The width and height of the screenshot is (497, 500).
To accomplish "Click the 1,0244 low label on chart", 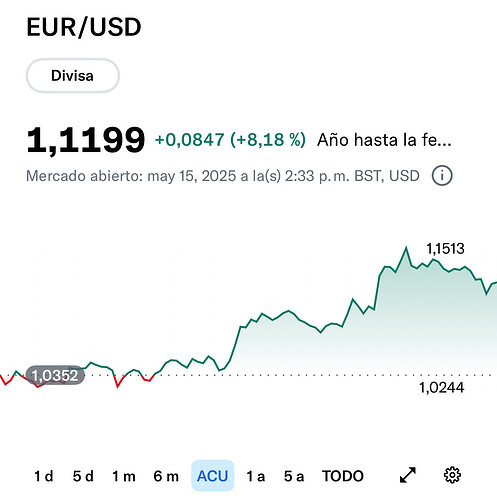I will (x=441, y=388).
